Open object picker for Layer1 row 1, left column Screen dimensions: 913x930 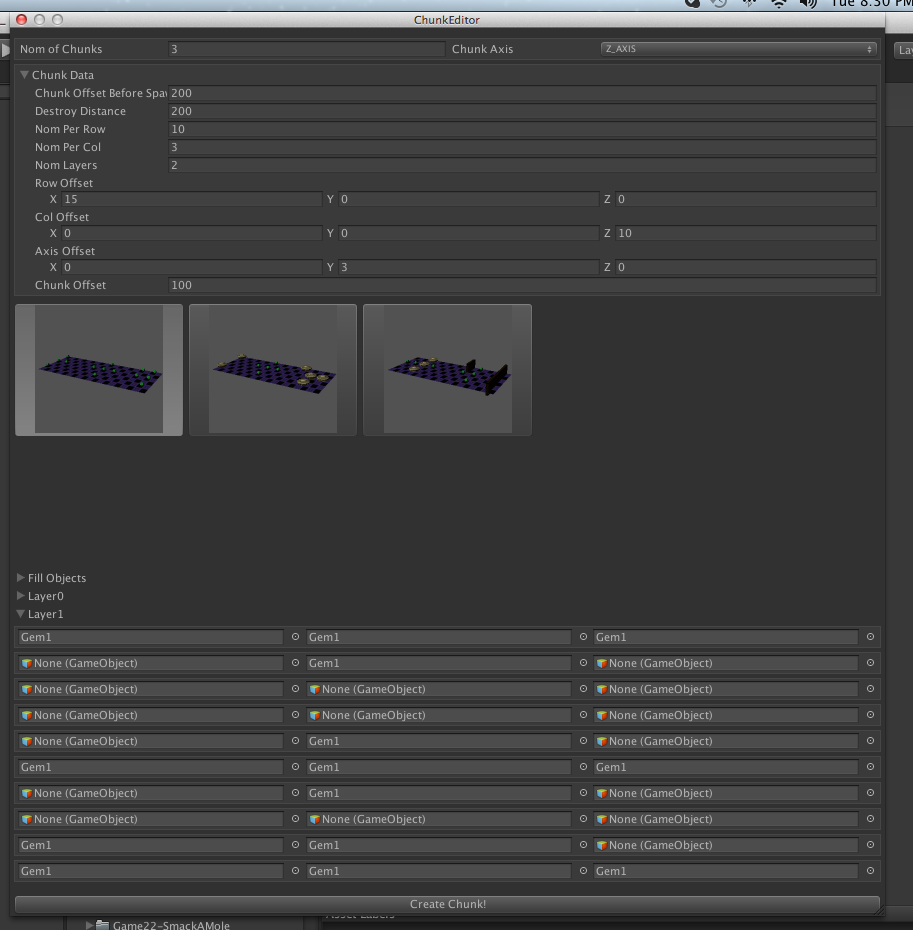[x=295, y=636]
